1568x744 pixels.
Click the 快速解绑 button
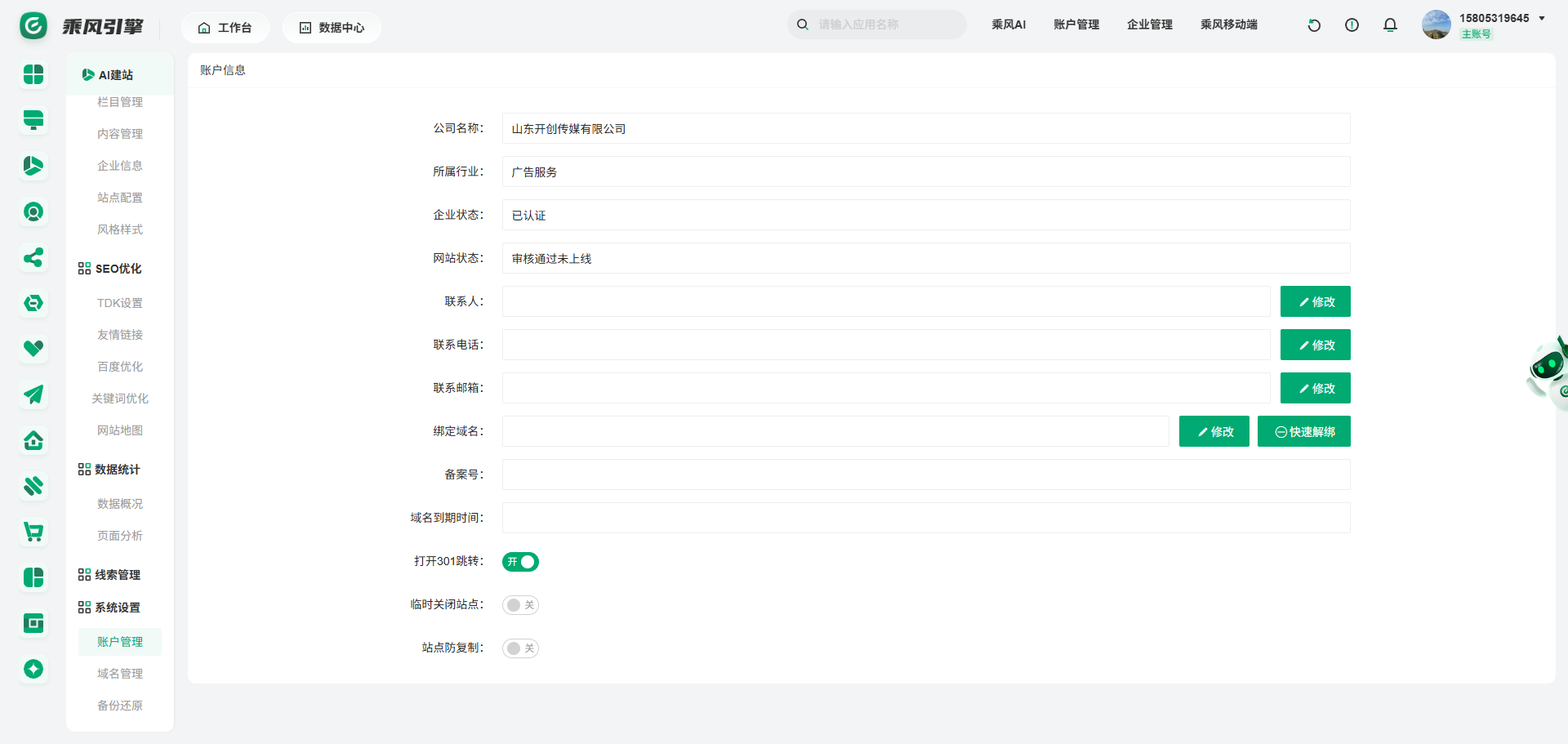1303,432
